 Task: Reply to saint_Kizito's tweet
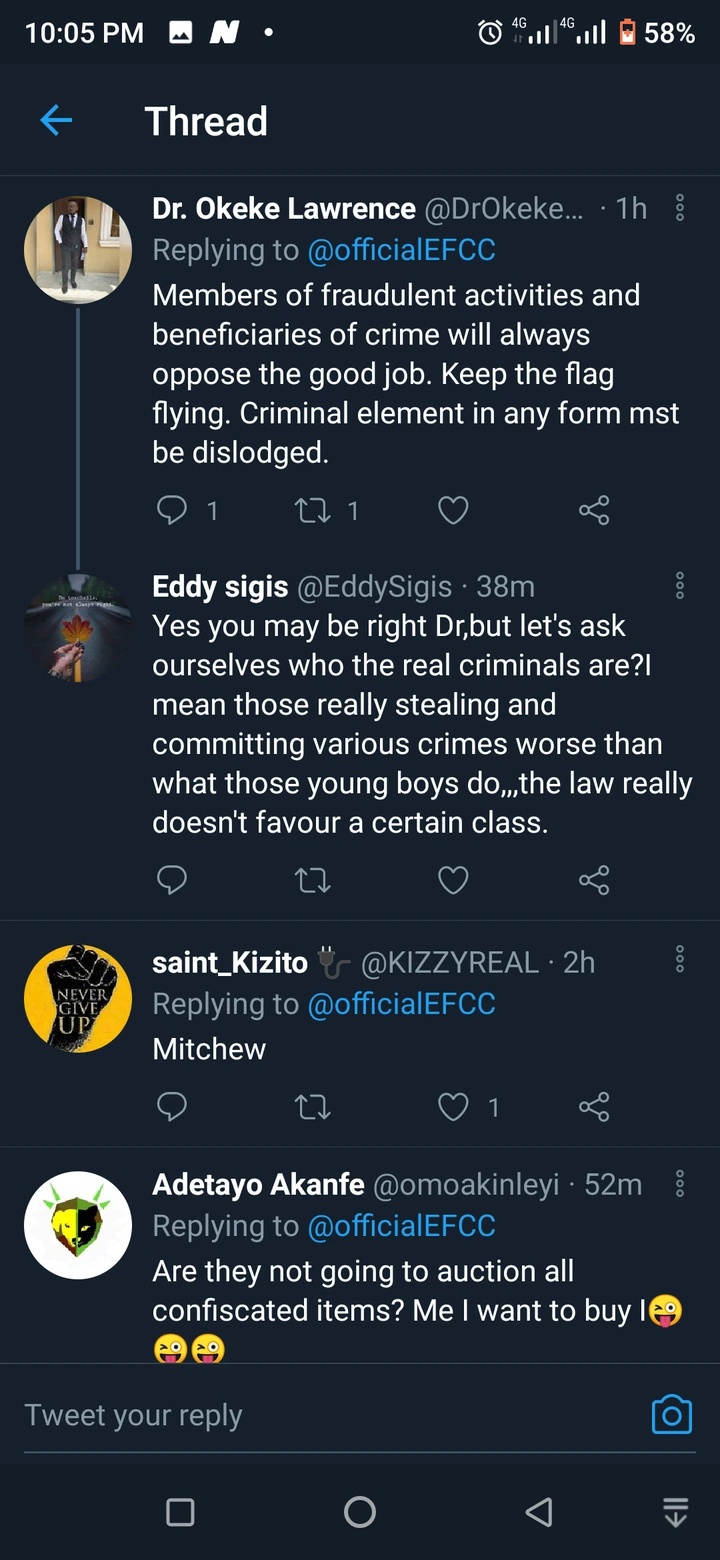(x=173, y=1107)
